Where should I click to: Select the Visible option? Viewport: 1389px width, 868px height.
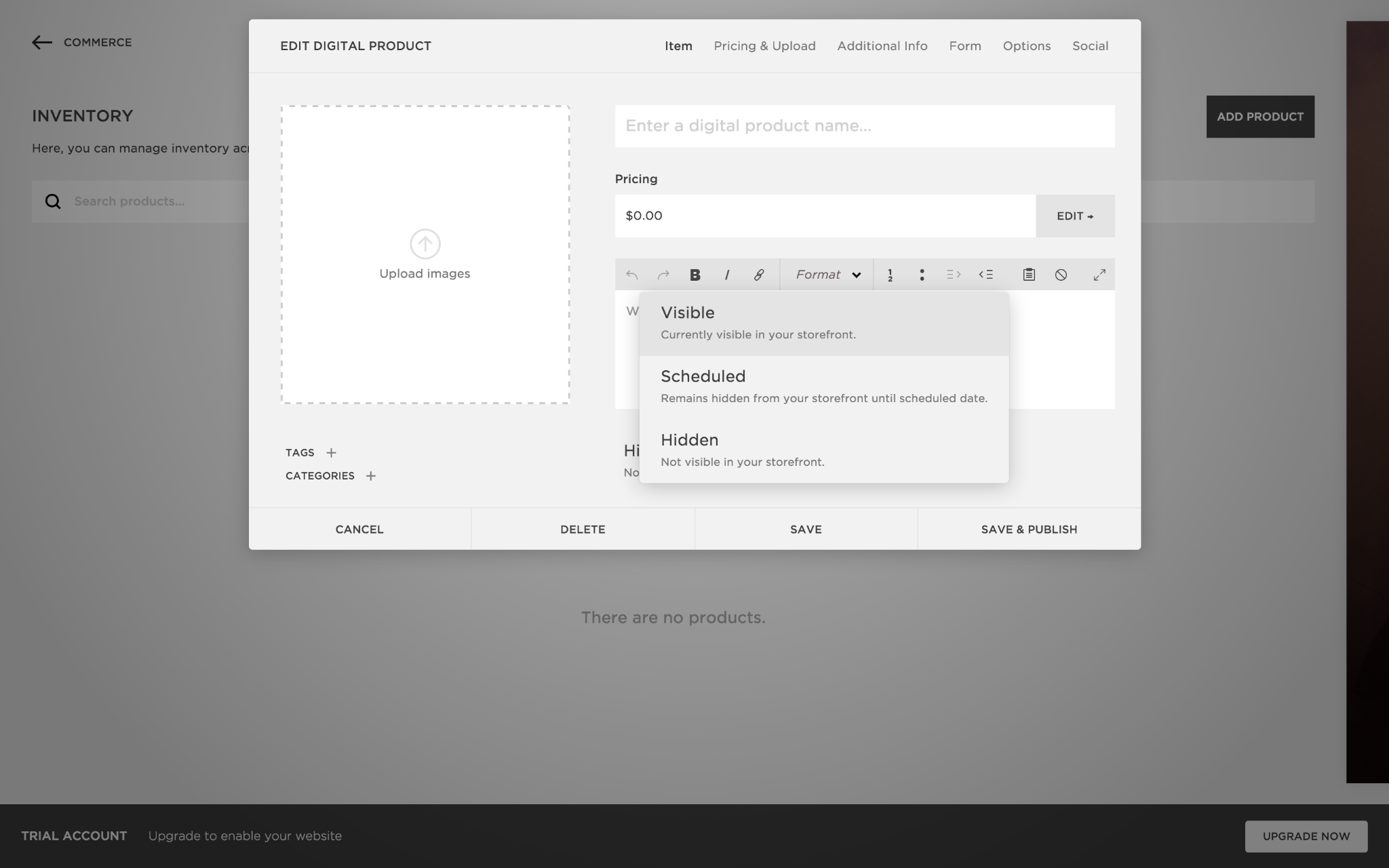click(824, 323)
